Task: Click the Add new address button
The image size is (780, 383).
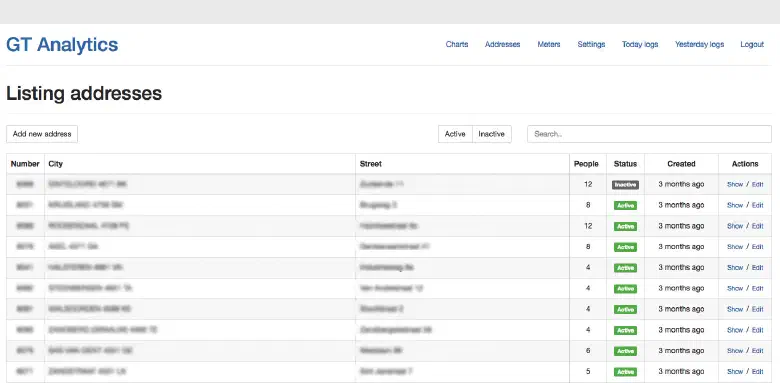Action: (42, 134)
